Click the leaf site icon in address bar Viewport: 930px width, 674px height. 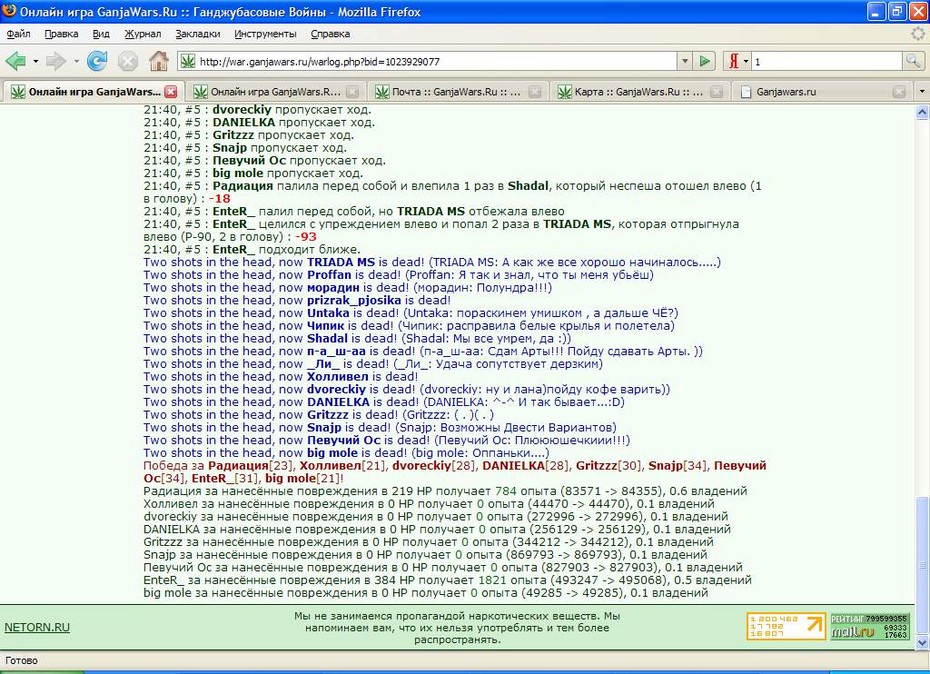[x=187, y=61]
